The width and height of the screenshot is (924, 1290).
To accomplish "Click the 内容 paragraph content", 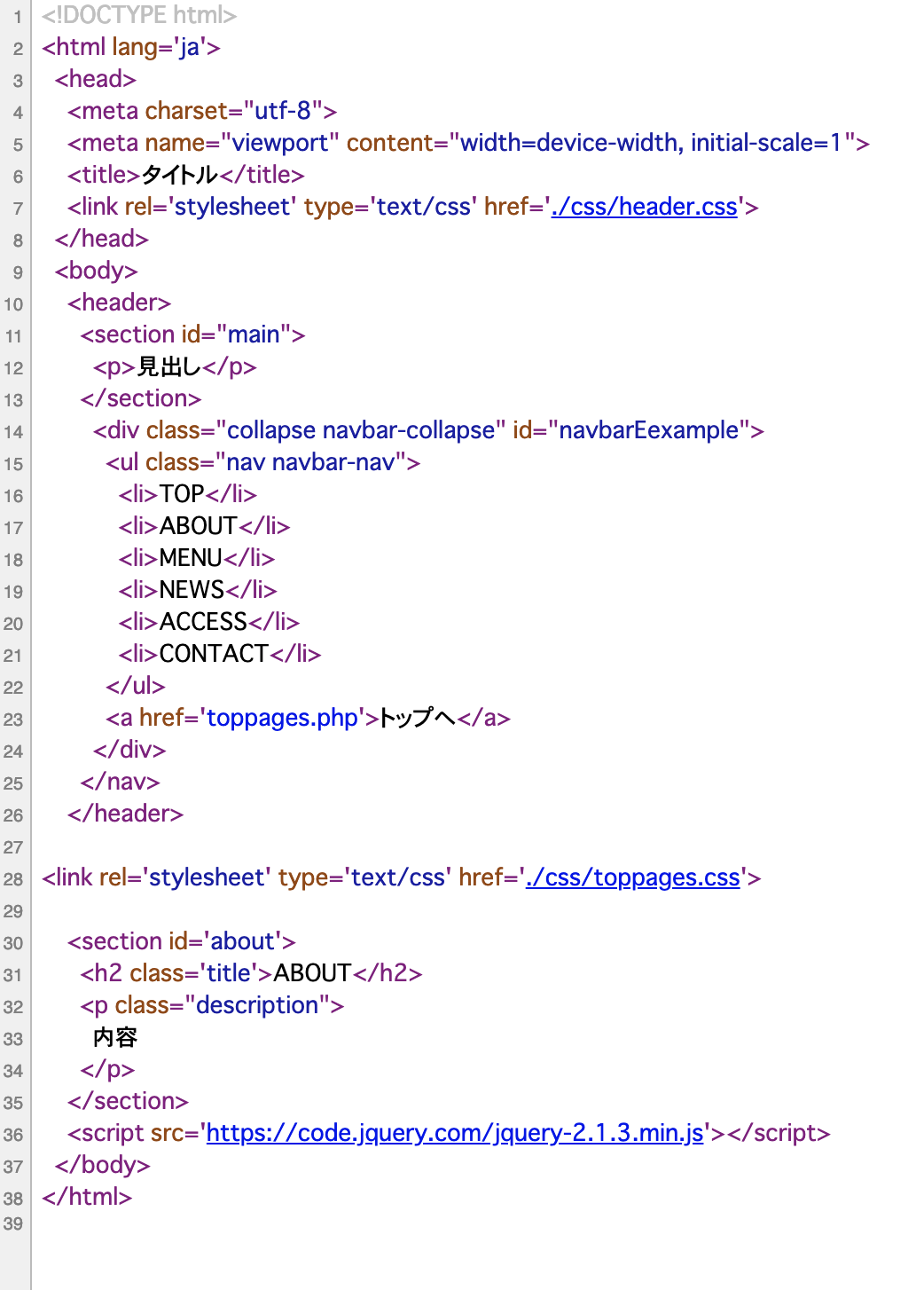I will pyautogui.click(x=115, y=1037).
